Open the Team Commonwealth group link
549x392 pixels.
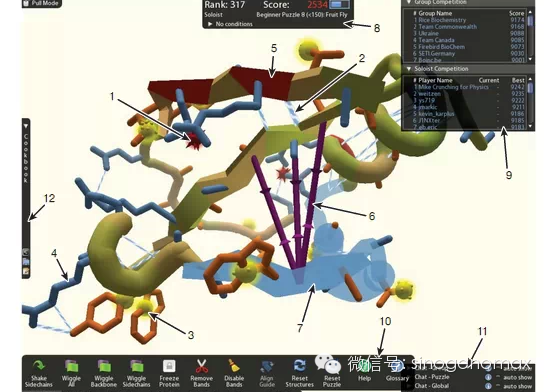click(447, 27)
